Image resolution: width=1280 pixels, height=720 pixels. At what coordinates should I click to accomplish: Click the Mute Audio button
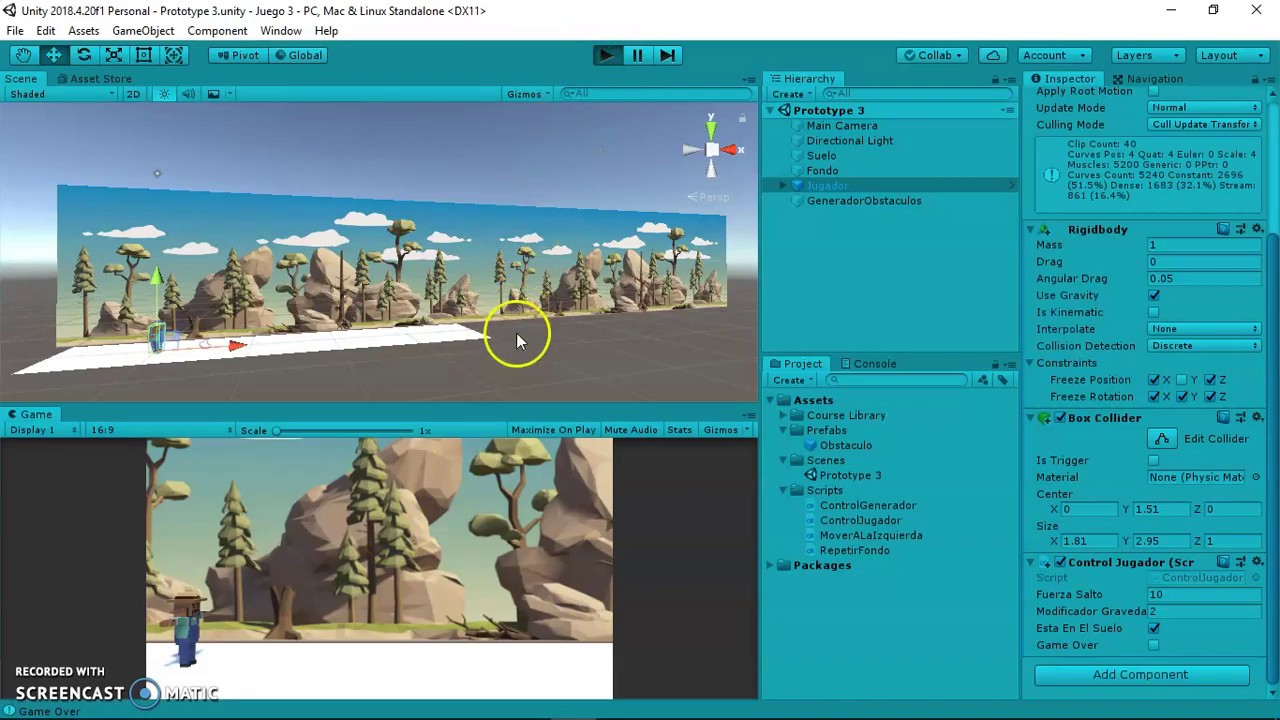[x=630, y=430]
